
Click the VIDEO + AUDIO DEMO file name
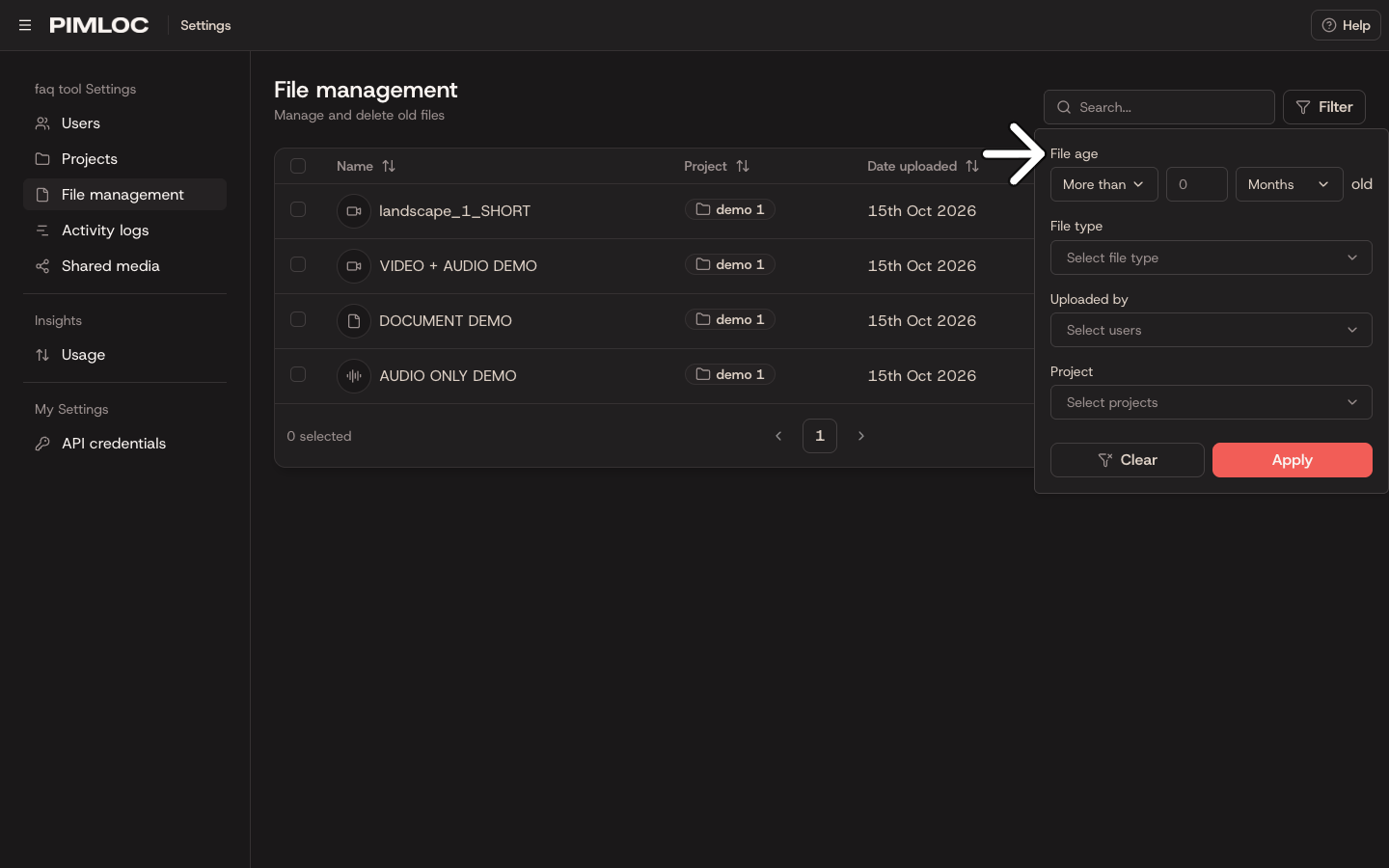point(458,266)
